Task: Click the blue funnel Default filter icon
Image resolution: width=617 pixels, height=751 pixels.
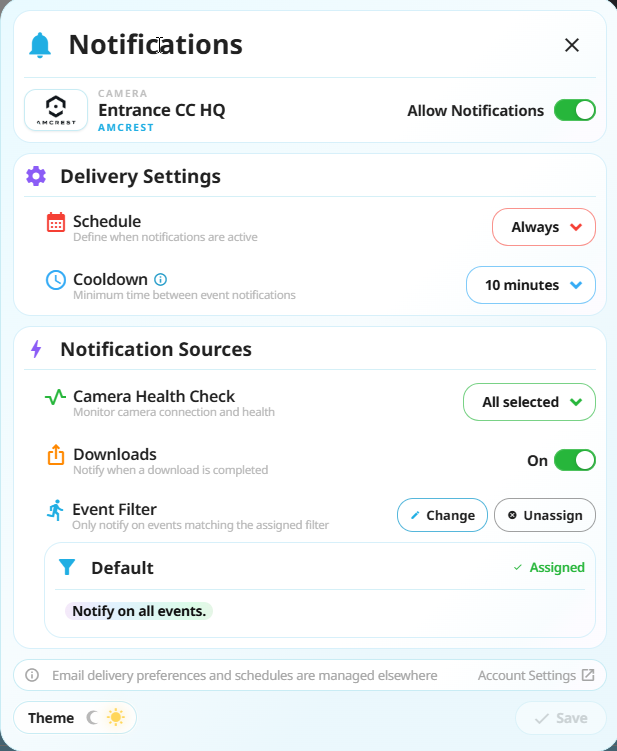Action: (x=67, y=567)
